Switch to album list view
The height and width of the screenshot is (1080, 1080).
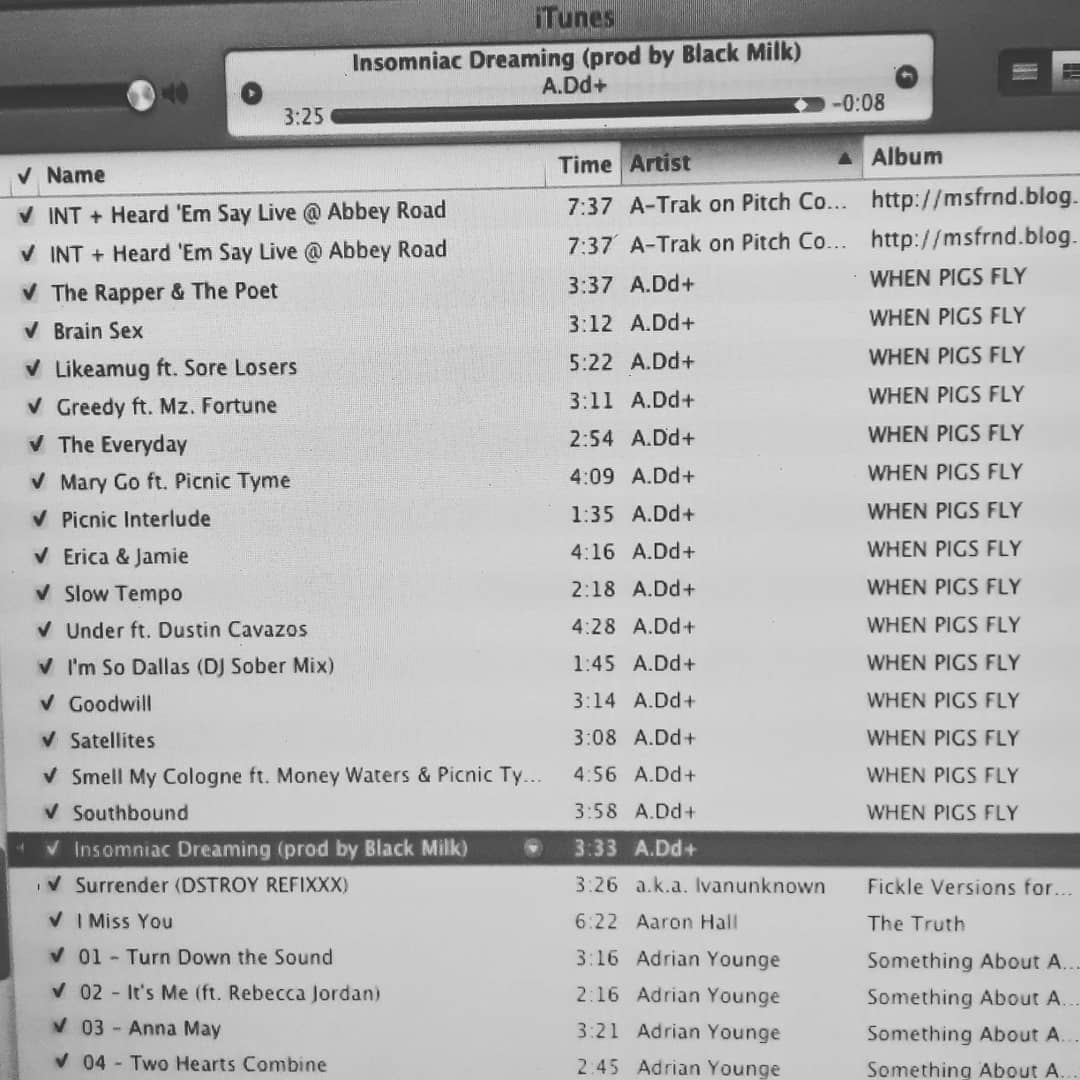(1070, 73)
